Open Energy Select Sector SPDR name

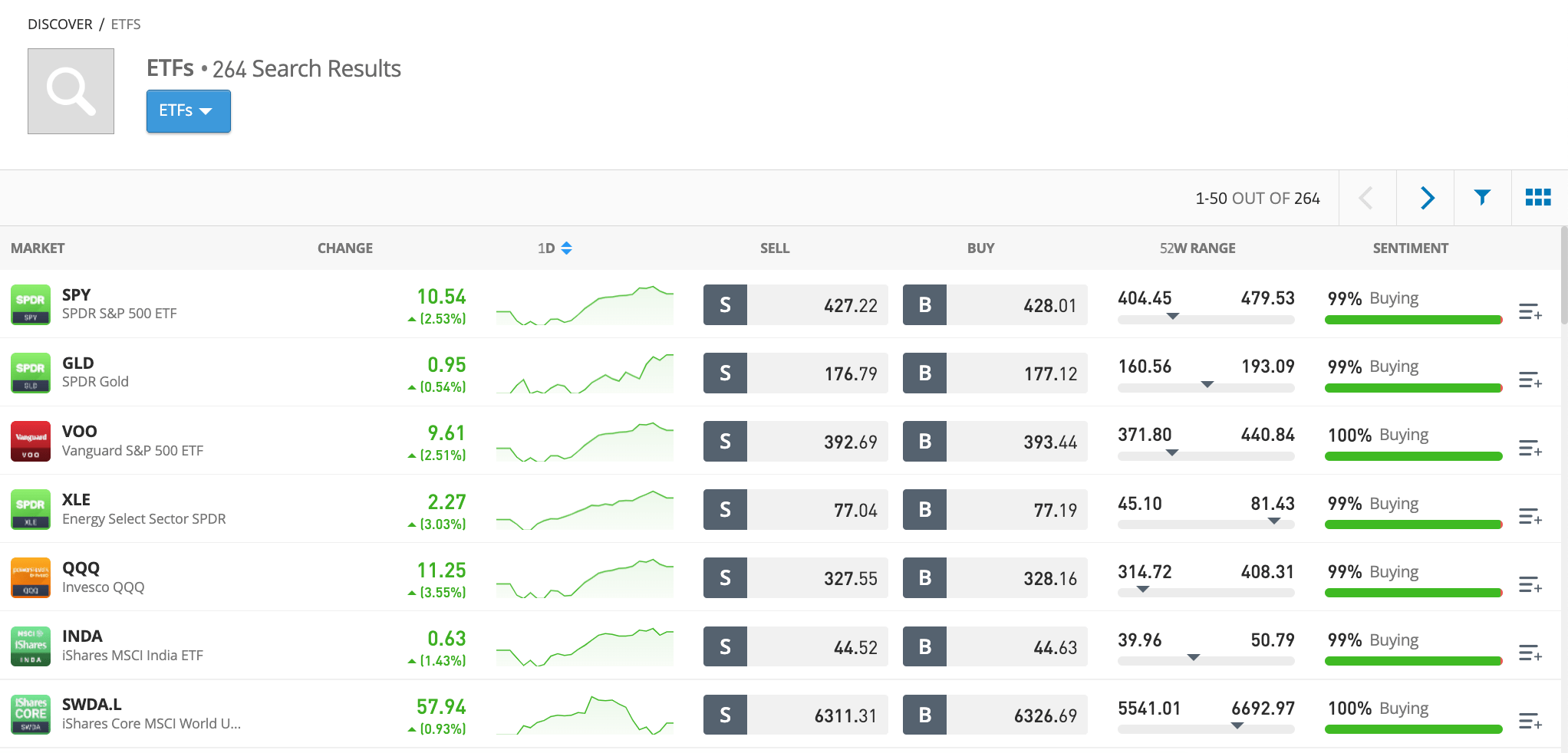144,519
